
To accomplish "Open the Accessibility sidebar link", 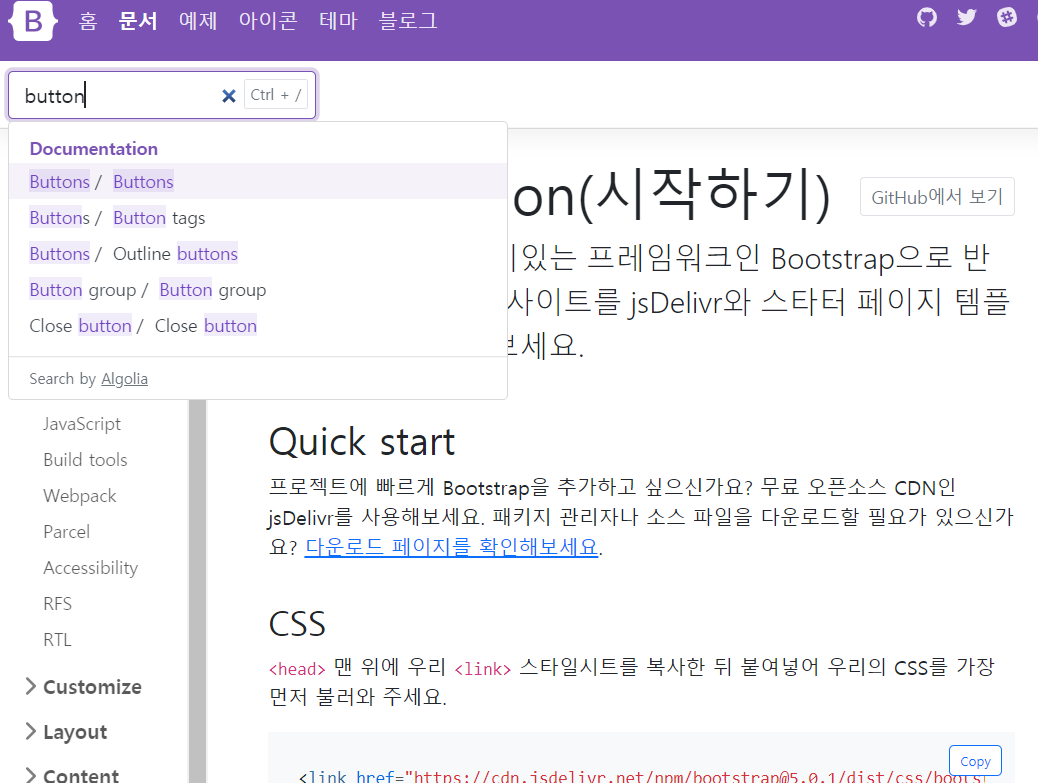I will click(x=91, y=568).
